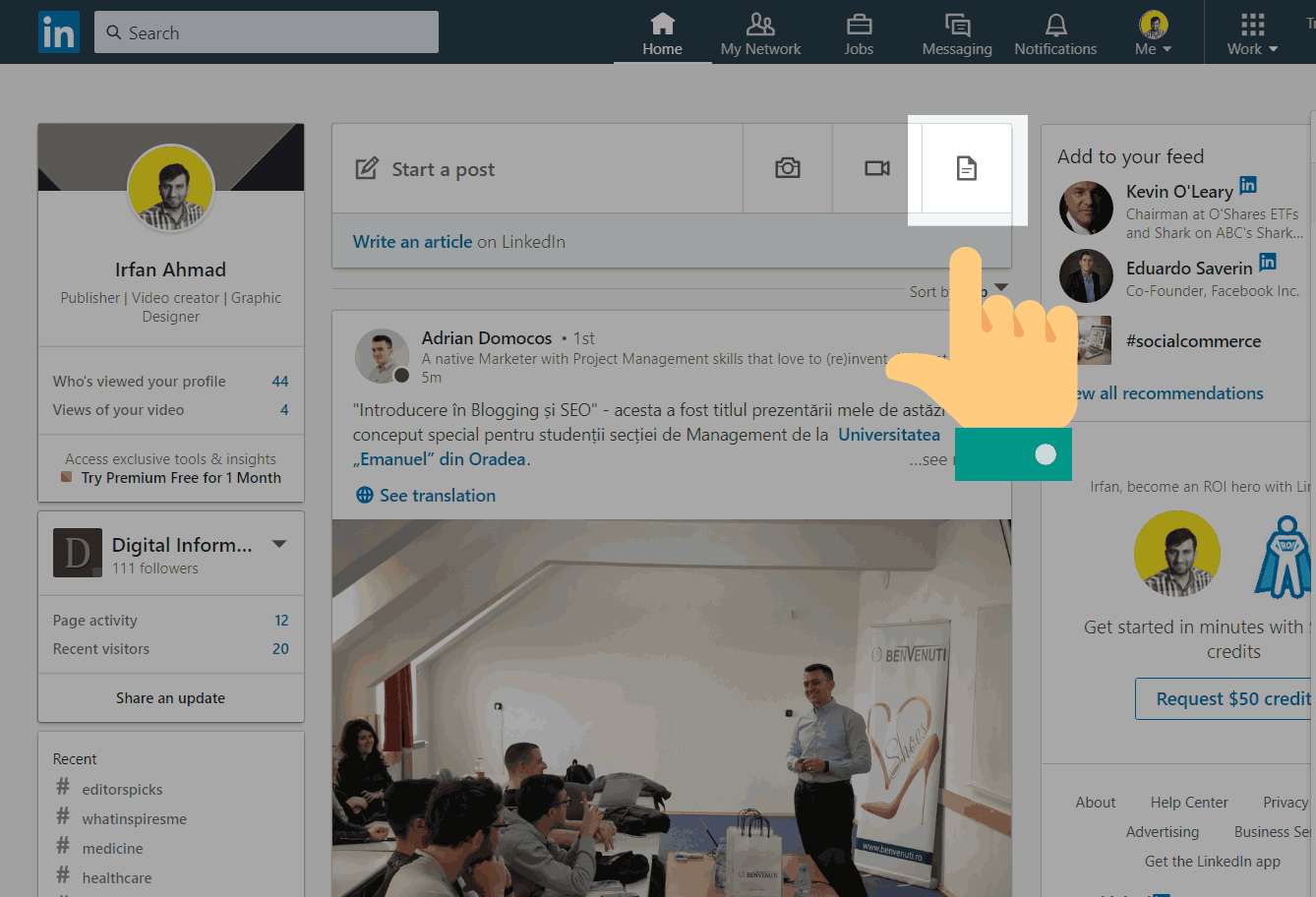Open Kevin O'Leary name

coord(1179,191)
